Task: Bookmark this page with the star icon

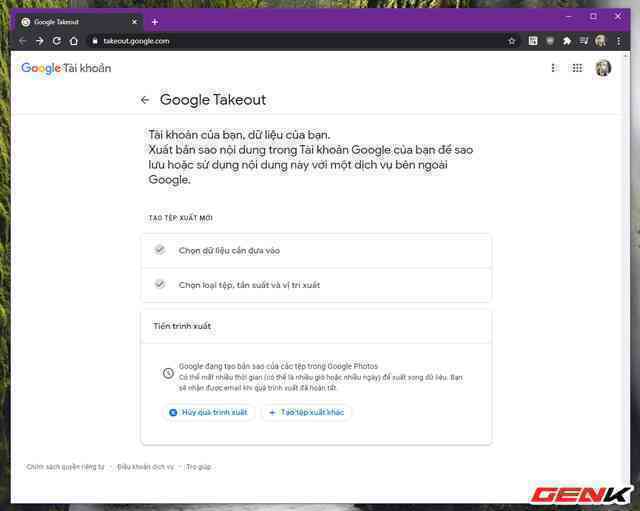Action: 511,41
